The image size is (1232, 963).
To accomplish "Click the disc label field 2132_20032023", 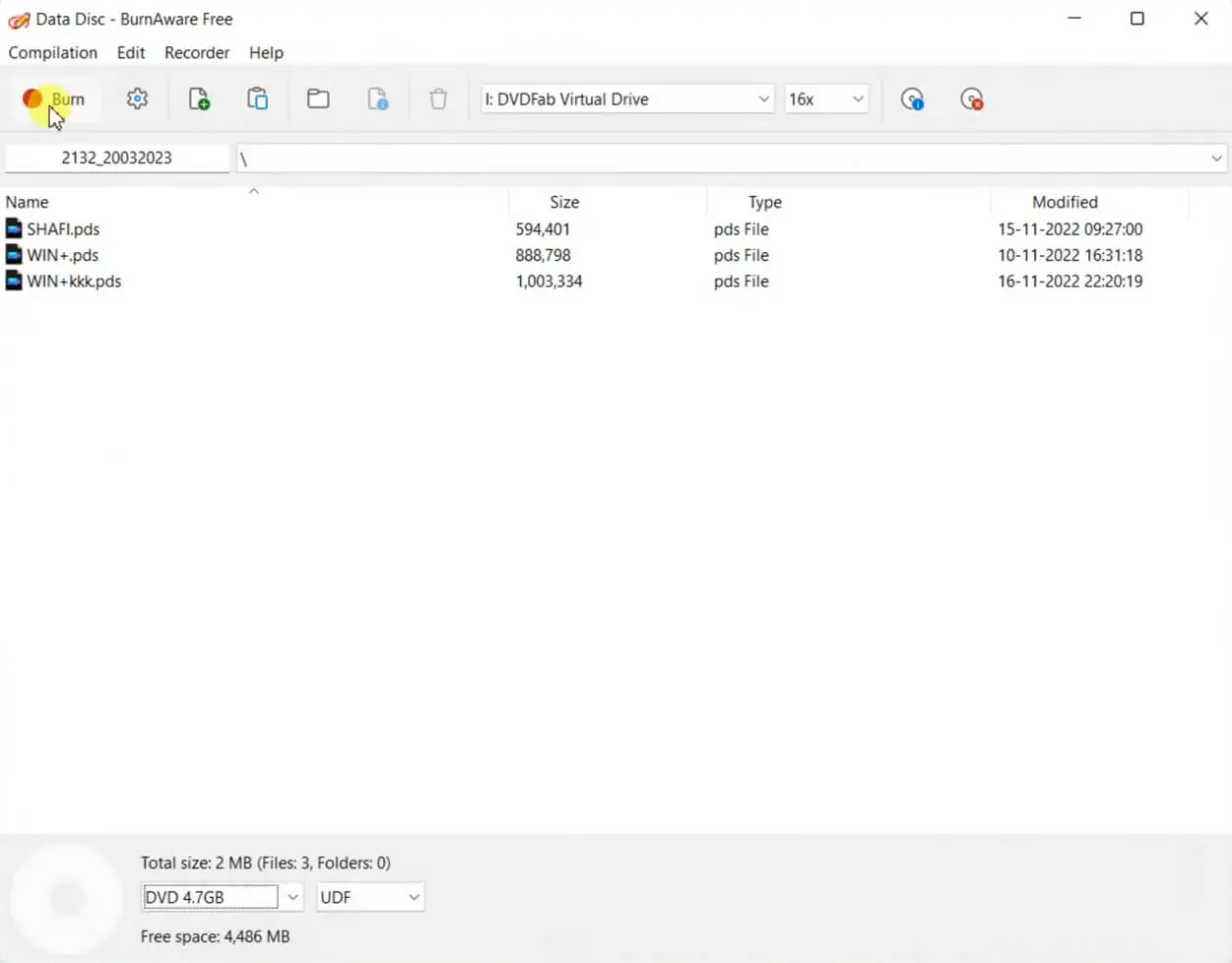I will [x=117, y=158].
